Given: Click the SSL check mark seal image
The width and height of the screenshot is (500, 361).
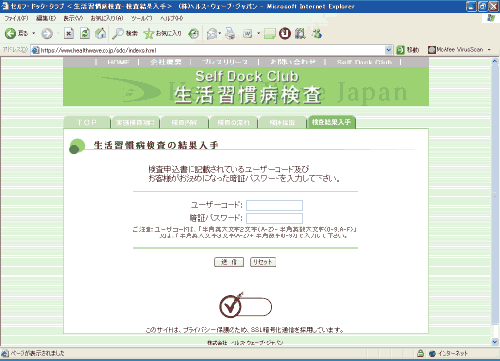Looking at the screenshot, I should coord(245,306).
